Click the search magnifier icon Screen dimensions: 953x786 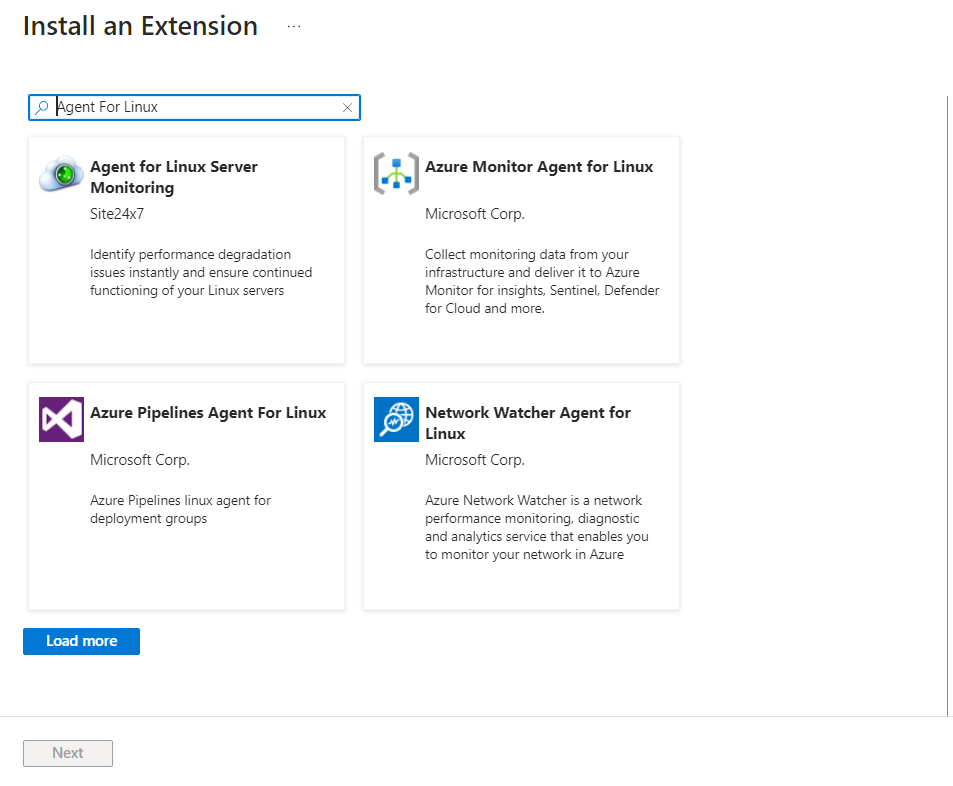pos(42,108)
